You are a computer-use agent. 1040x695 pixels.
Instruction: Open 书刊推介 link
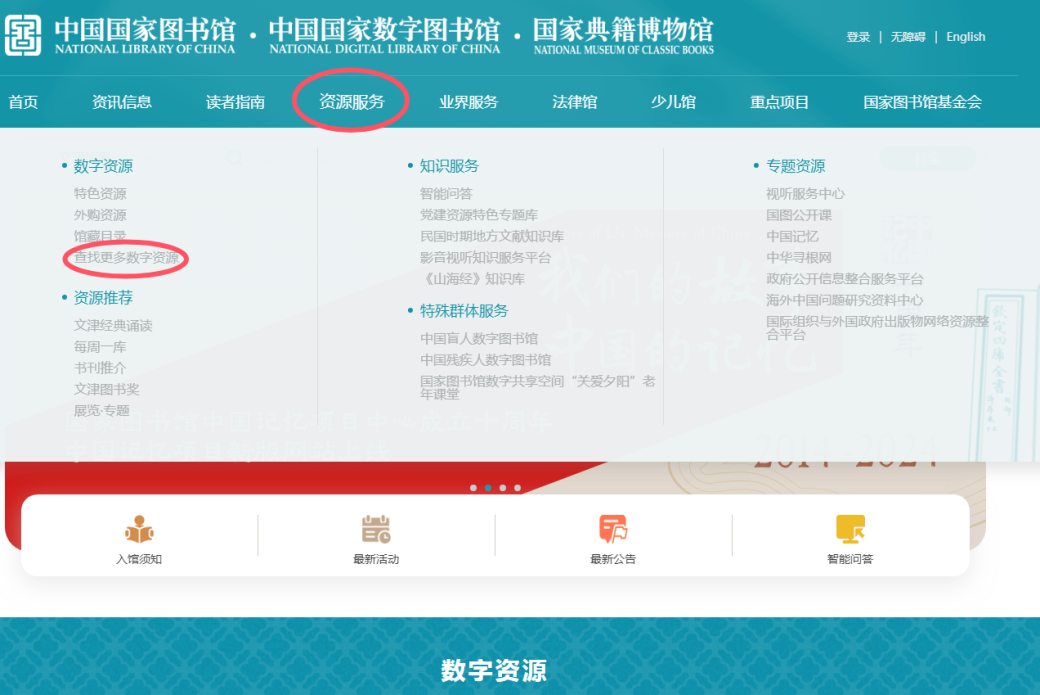click(x=100, y=368)
